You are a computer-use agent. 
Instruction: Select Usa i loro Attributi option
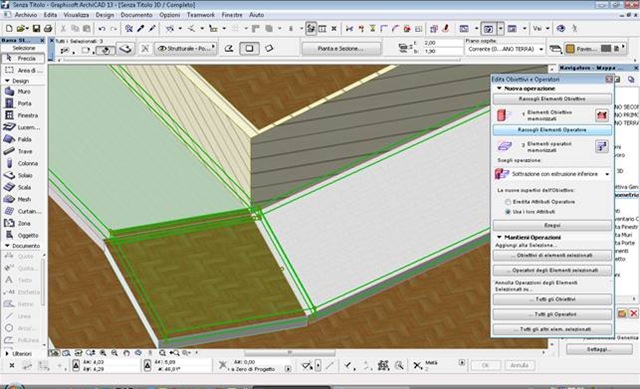click(x=508, y=212)
